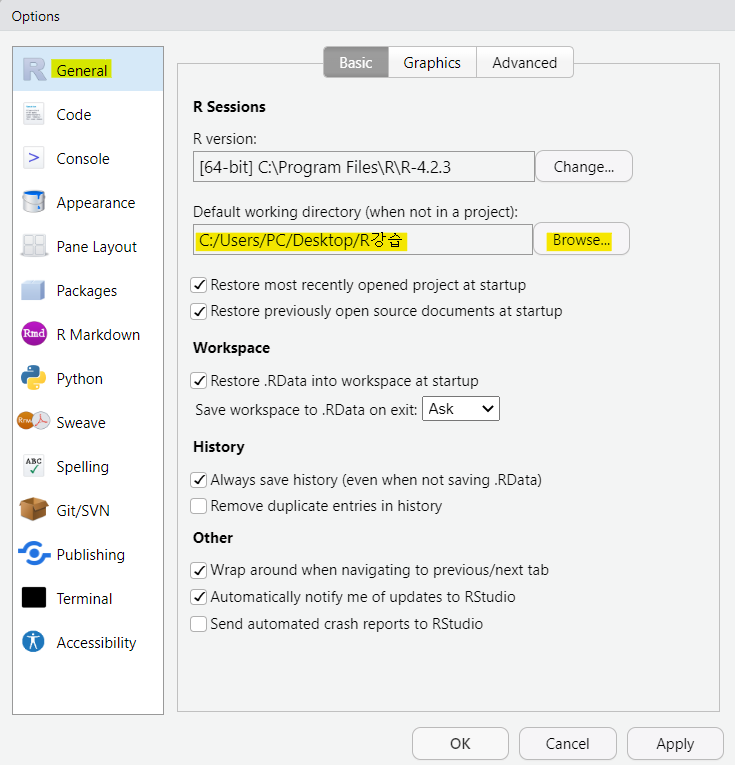Select the Git/SVN category label
Screen dimensions: 735x765
83,511
